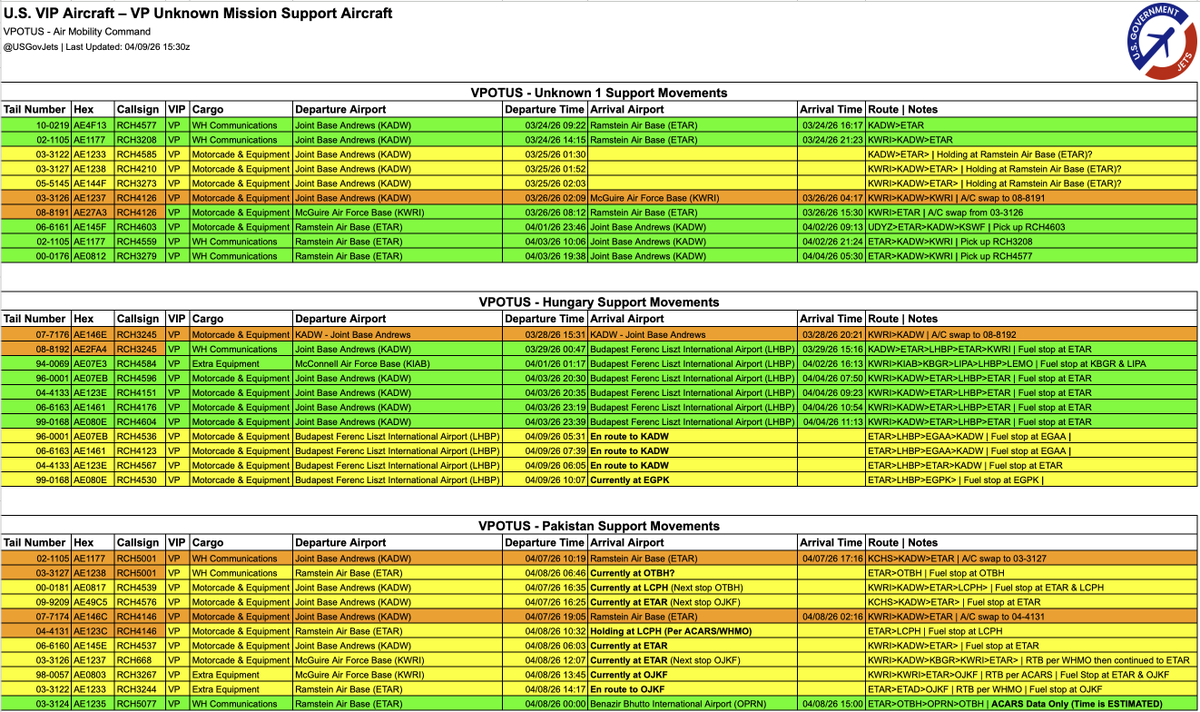1200x712 pixels.
Task: Click 'Callsign' header in Hungary table
Action: [138, 319]
